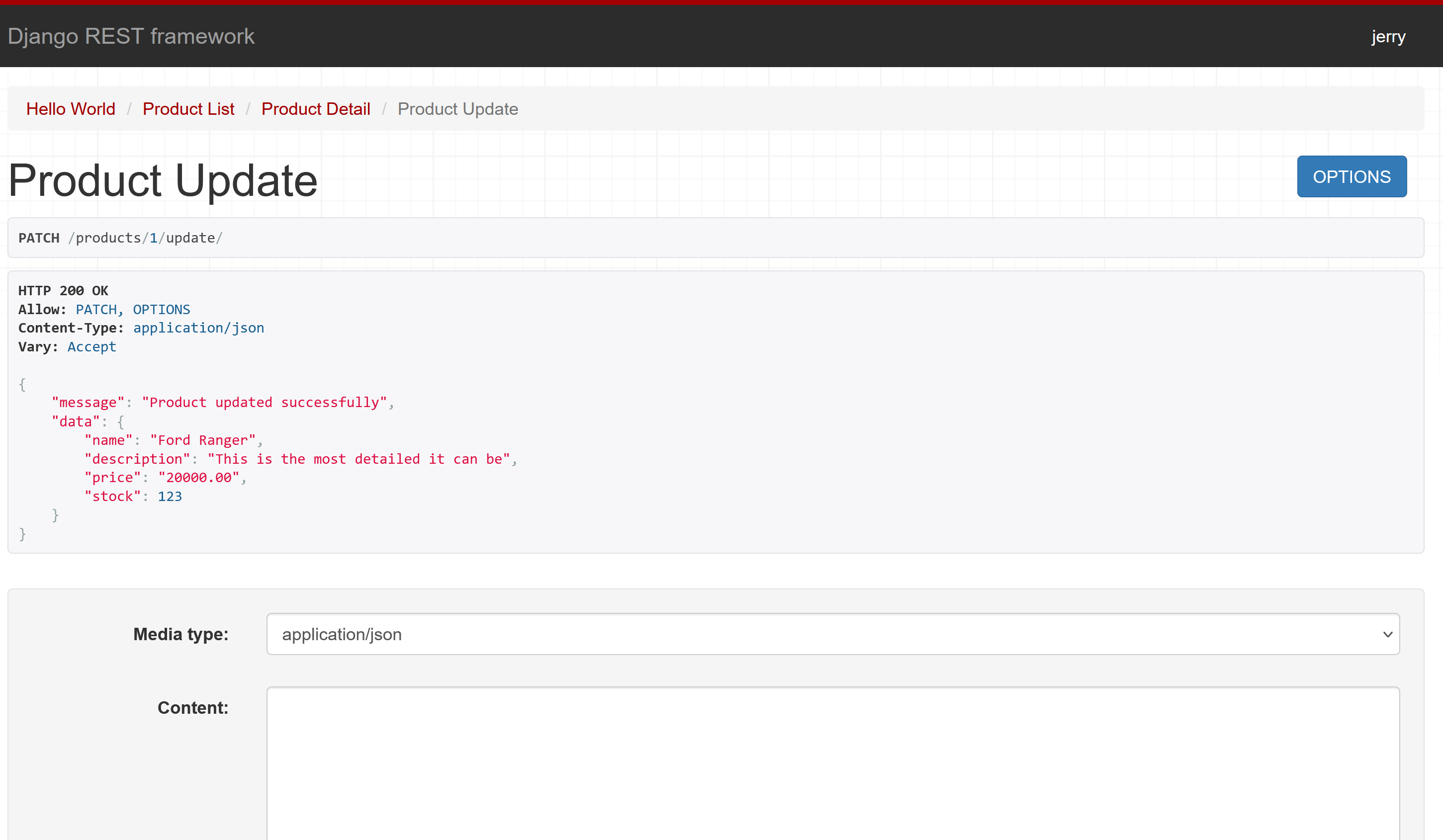Expand the Media type dropdown
1443x840 pixels.
(x=832, y=634)
